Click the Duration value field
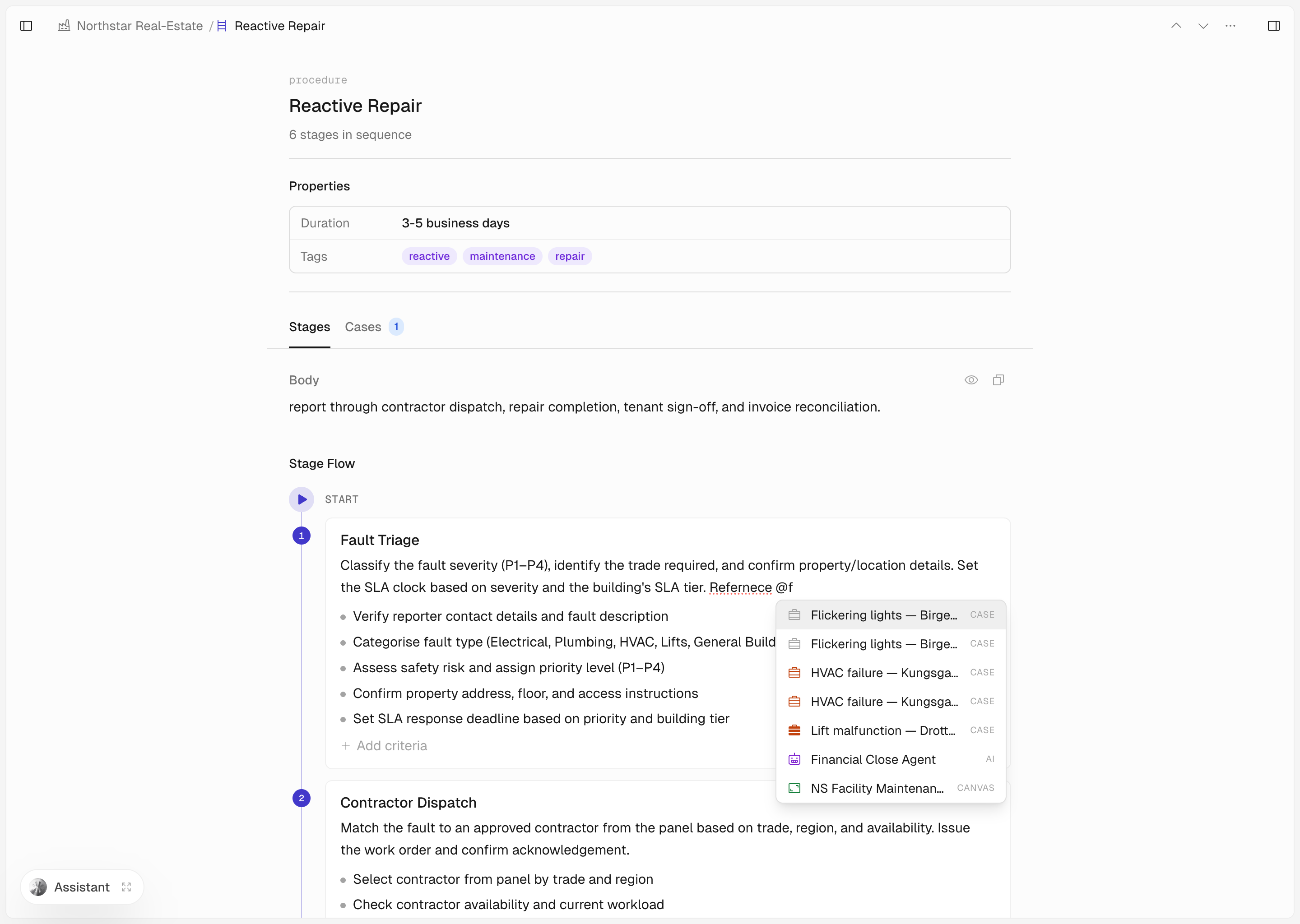1300x924 pixels. tap(455, 223)
